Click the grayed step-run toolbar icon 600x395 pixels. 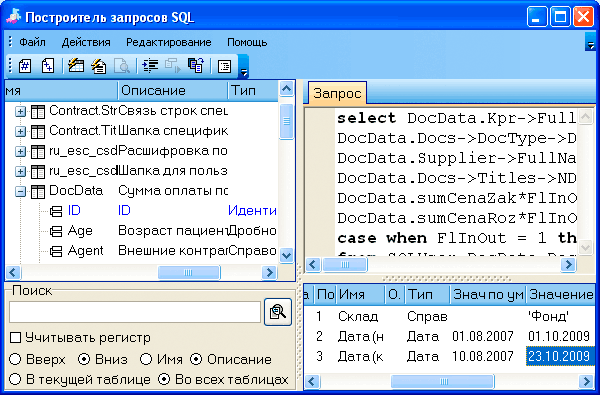point(173,66)
